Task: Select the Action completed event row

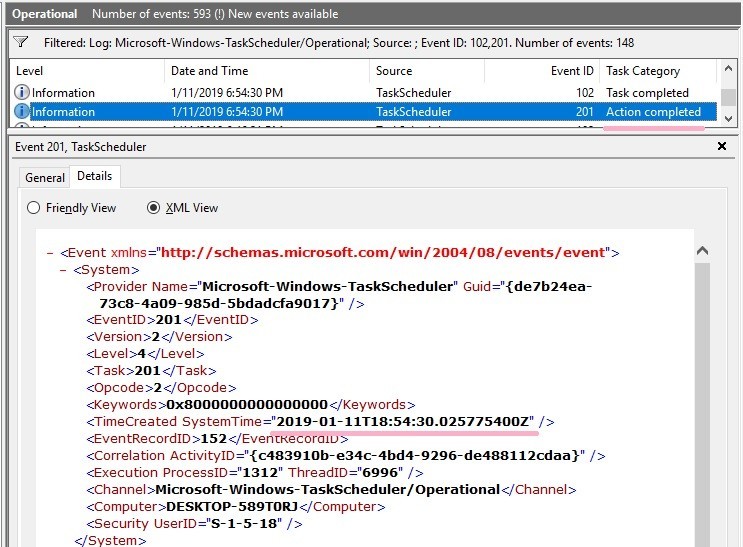Action: 363,112
